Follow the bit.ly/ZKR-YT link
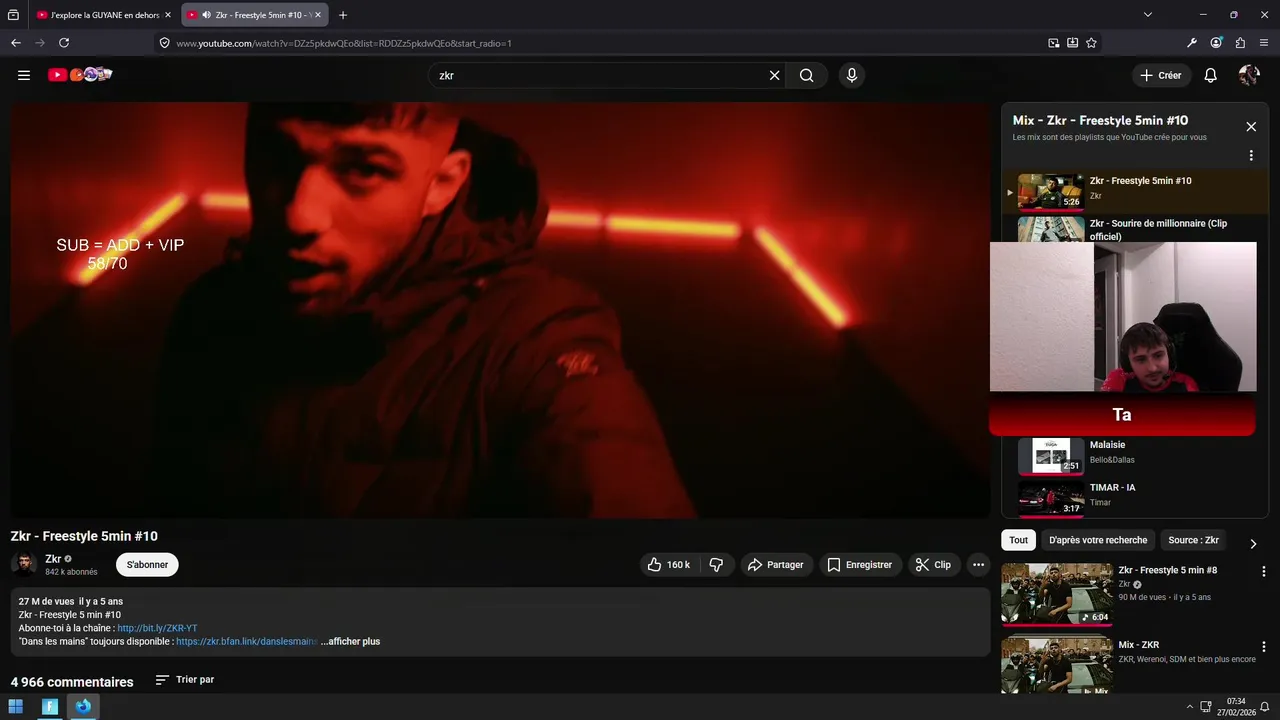Image resolution: width=1280 pixels, height=720 pixels. click(157, 628)
